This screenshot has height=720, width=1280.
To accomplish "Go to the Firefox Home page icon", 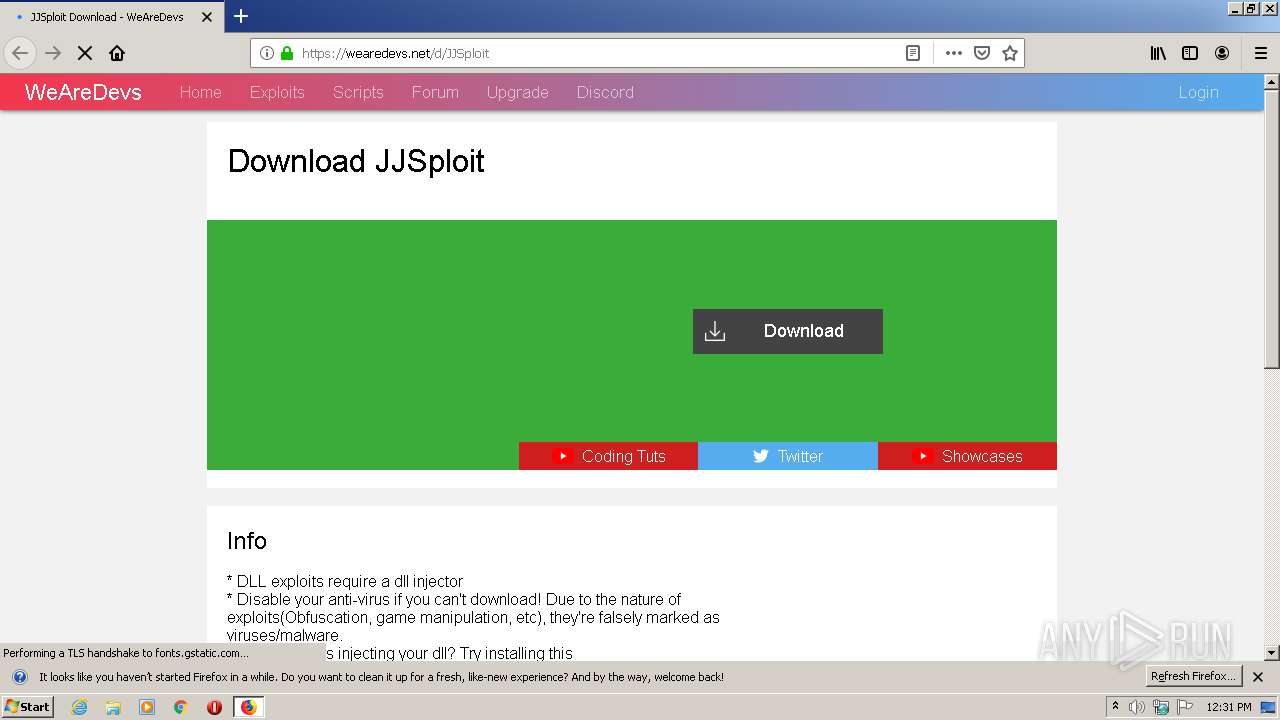I will click(117, 53).
